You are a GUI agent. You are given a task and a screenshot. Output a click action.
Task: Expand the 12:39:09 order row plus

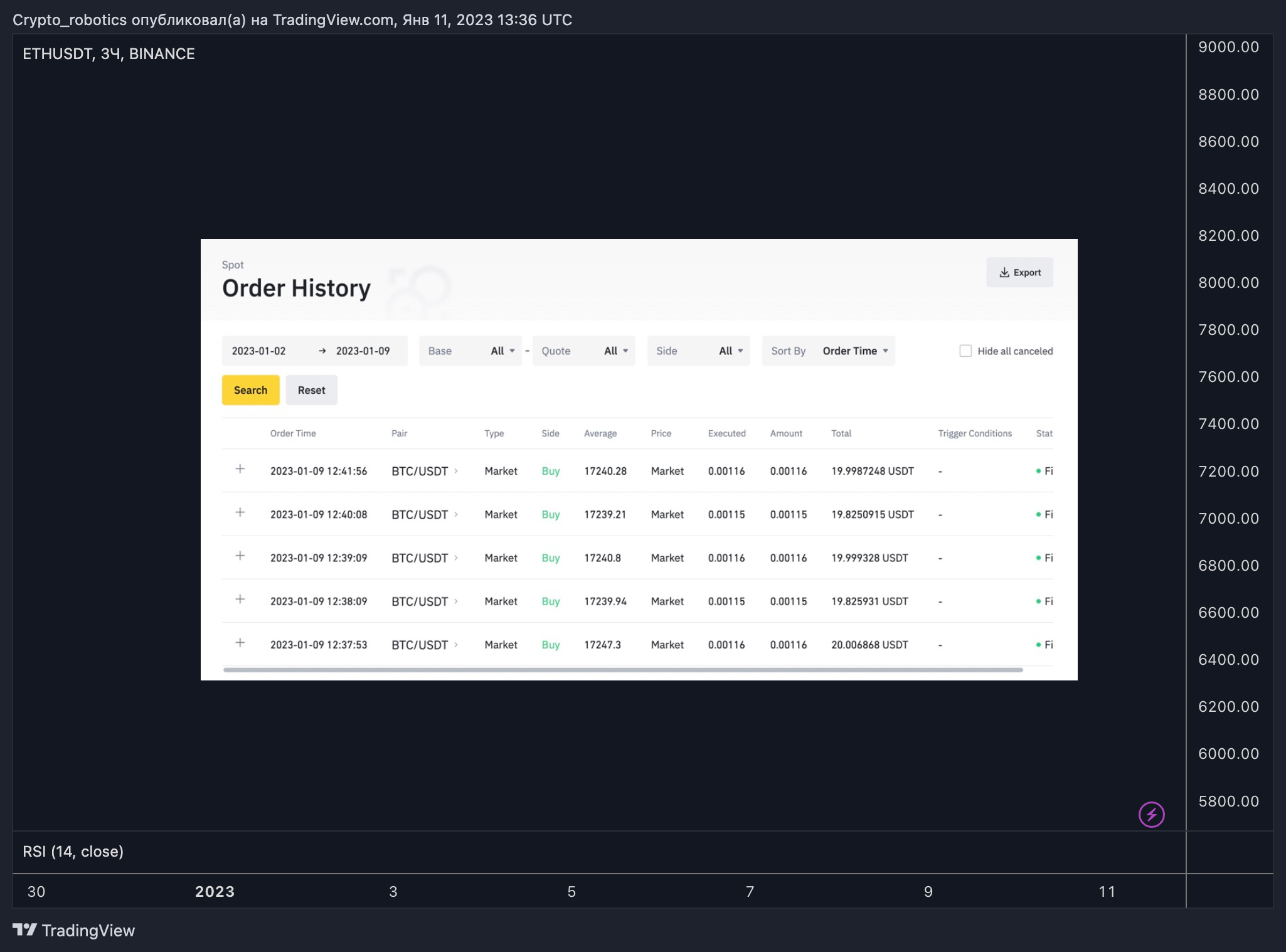point(240,556)
